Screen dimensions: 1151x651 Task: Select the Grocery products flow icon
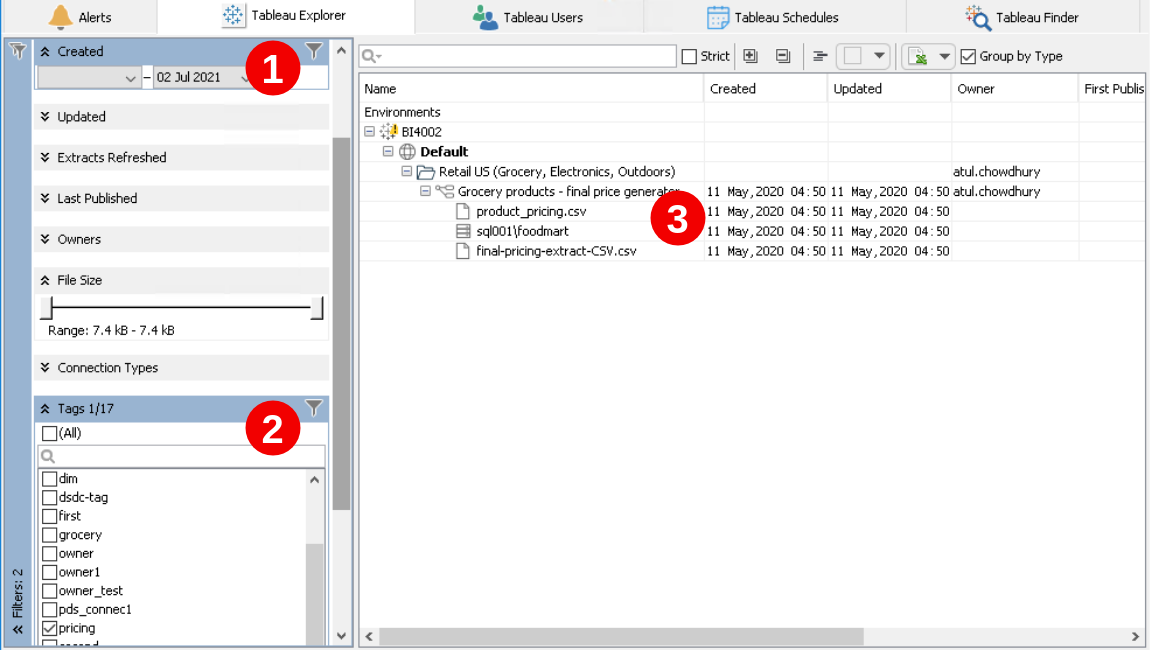[x=445, y=192]
